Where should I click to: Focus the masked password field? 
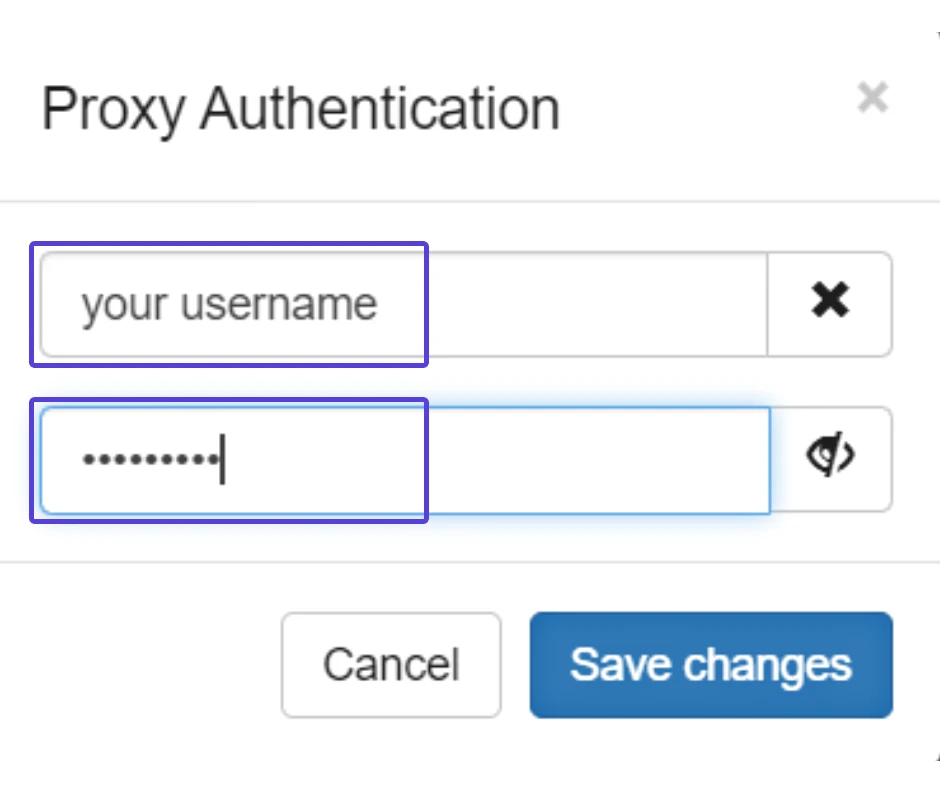click(405, 460)
